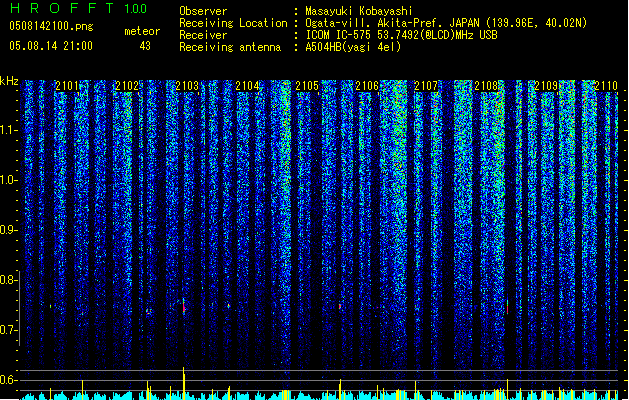The image size is (629, 400).
Task: Click the 2102 time marker
Action: click(x=127, y=86)
